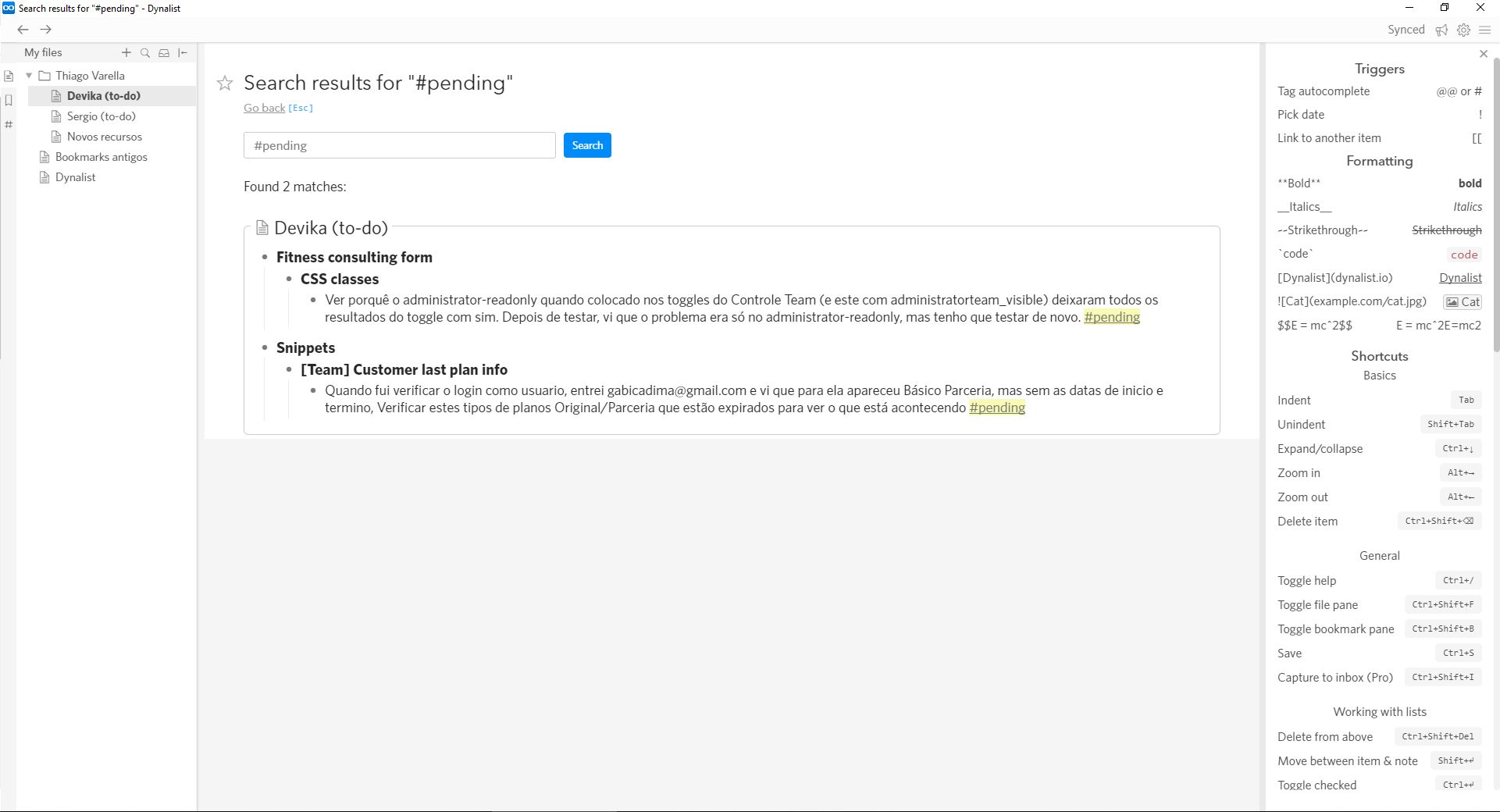
Task: Click the Tag autocomplete trigger row
Action: click(1380, 91)
